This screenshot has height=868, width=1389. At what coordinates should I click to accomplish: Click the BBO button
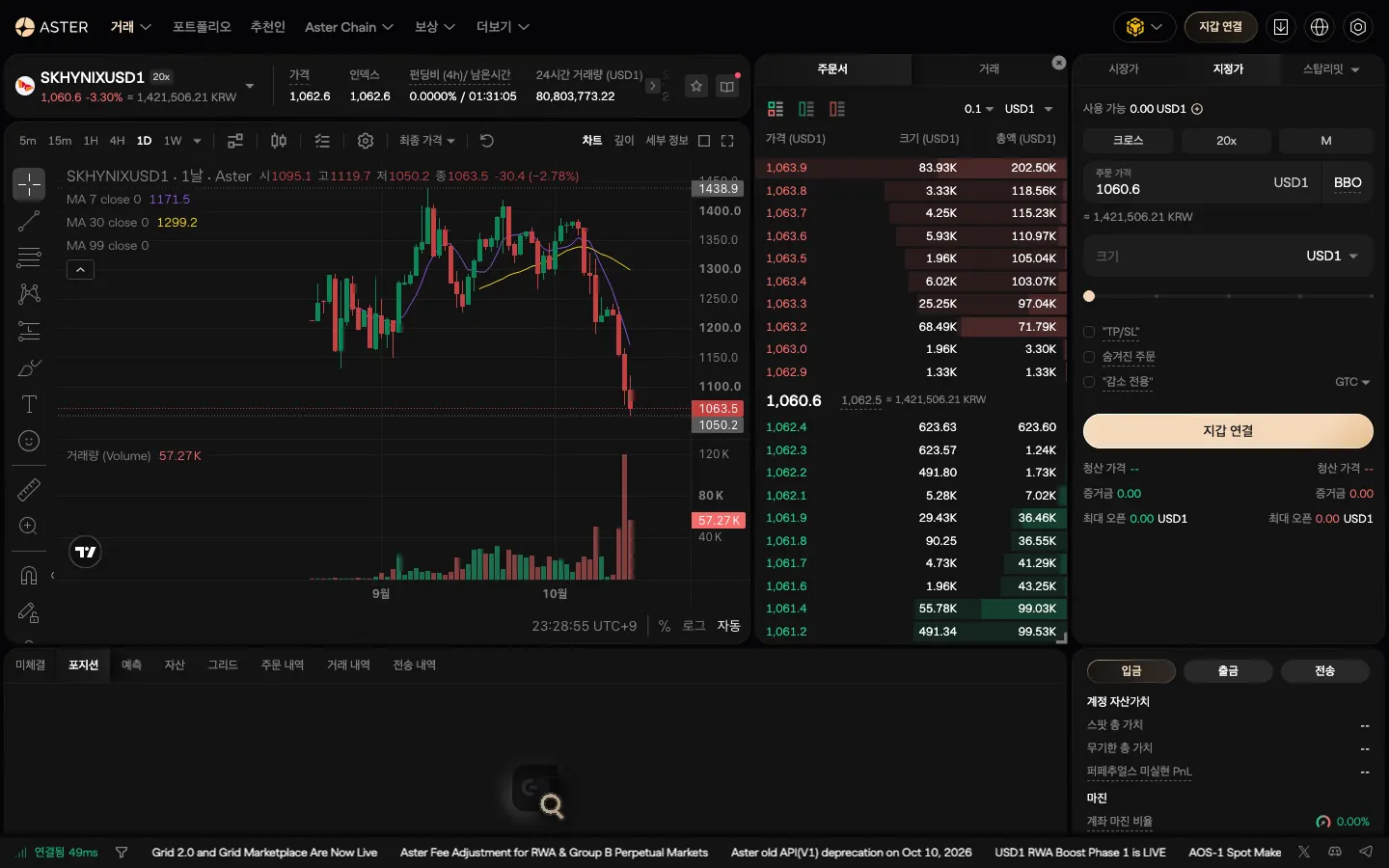tap(1348, 182)
